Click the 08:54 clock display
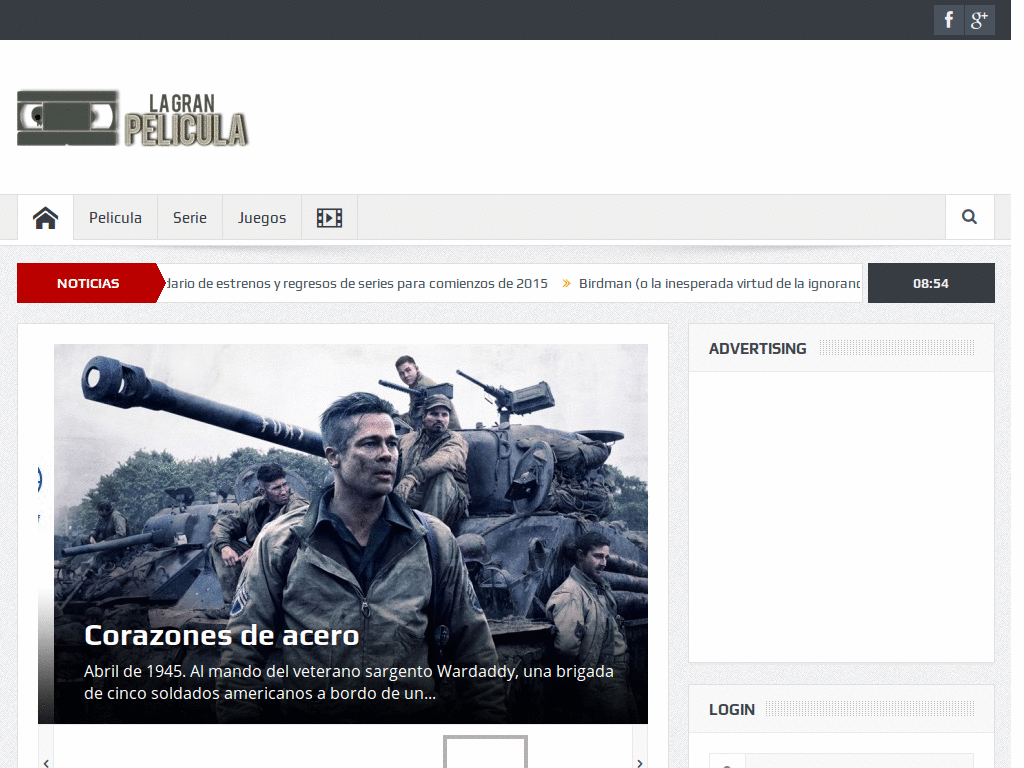This screenshot has height=768, width=1024. click(931, 283)
